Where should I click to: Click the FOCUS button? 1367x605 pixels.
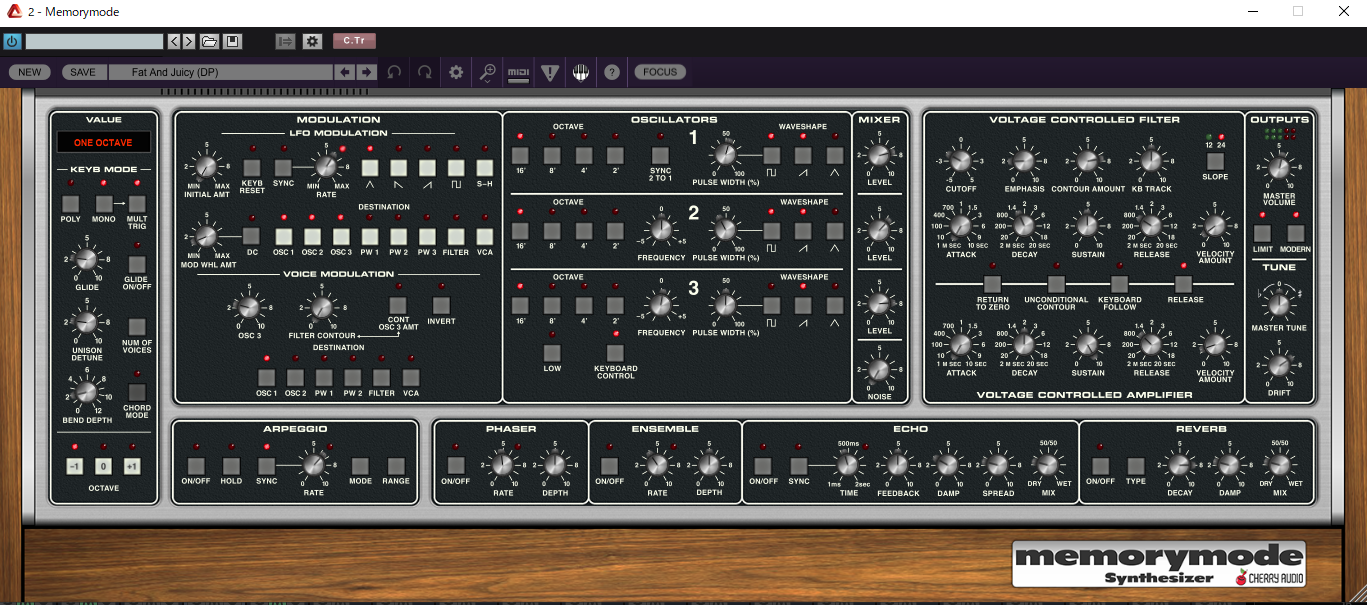660,72
